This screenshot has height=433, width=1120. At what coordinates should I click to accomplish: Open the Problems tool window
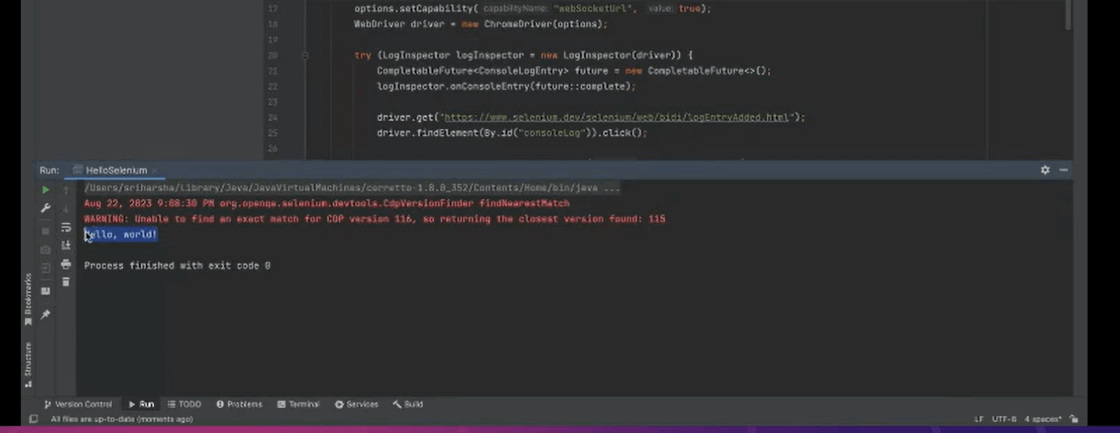(239, 404)
